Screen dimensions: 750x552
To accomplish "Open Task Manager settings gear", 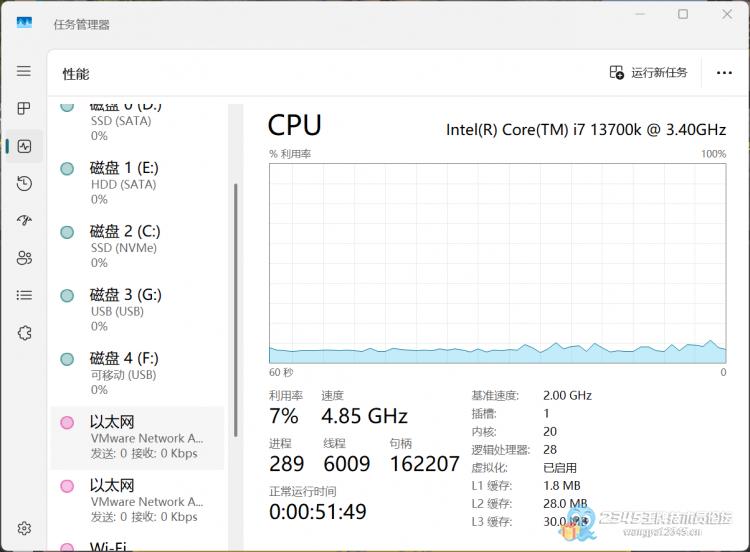I will pos(24,528).
